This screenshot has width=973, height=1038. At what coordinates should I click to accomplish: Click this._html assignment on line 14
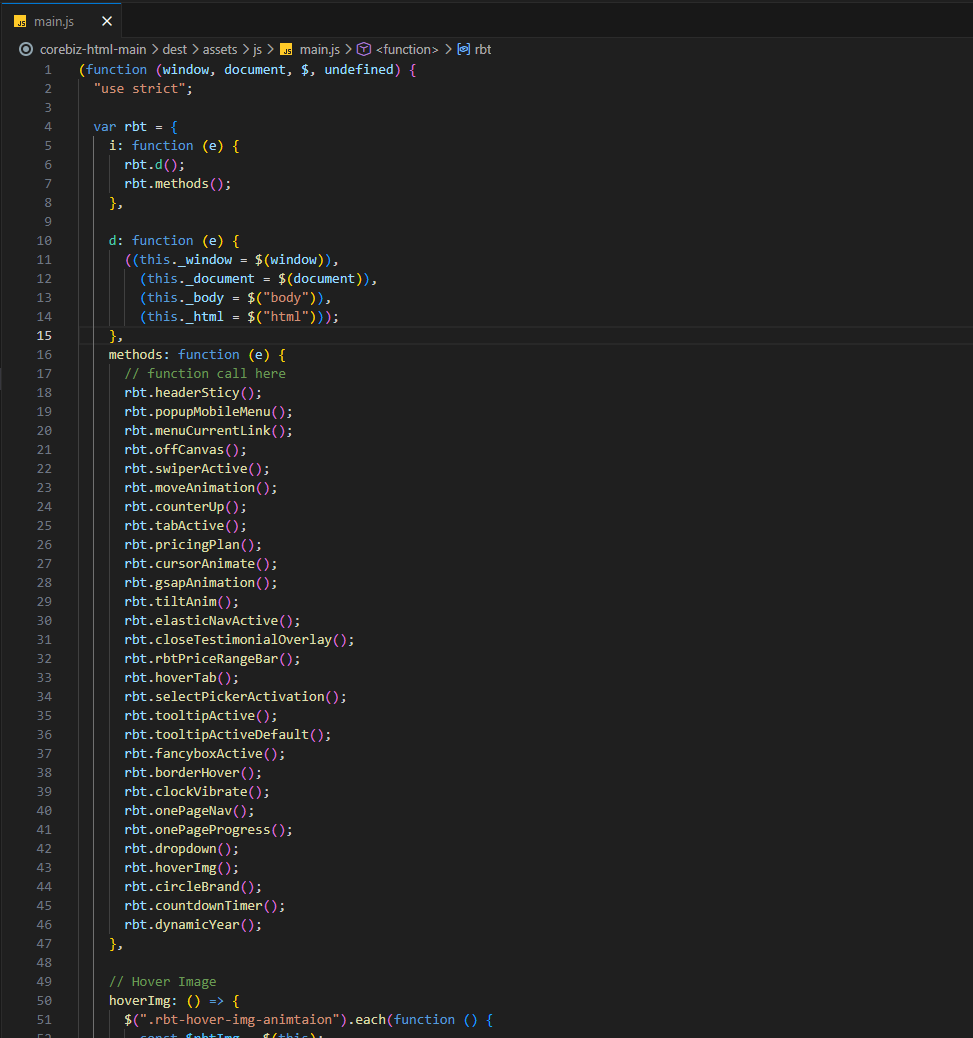point(239,317)
